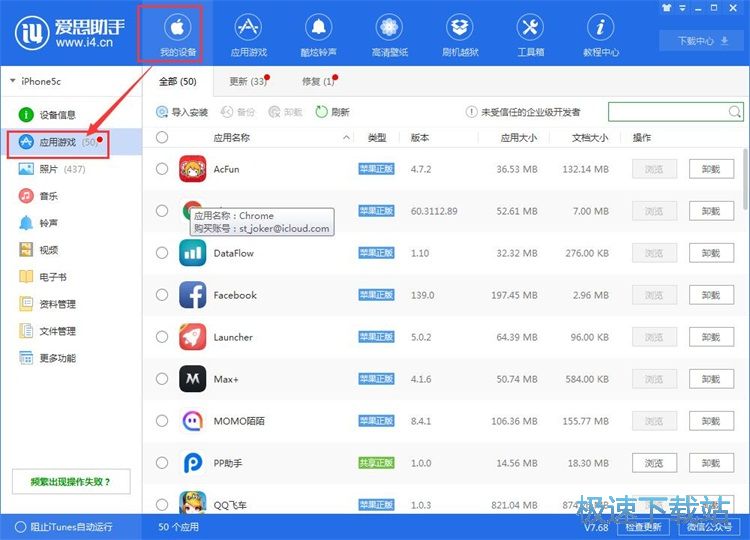Open the 酷炫铃声 ringtones section

point(319,34)
